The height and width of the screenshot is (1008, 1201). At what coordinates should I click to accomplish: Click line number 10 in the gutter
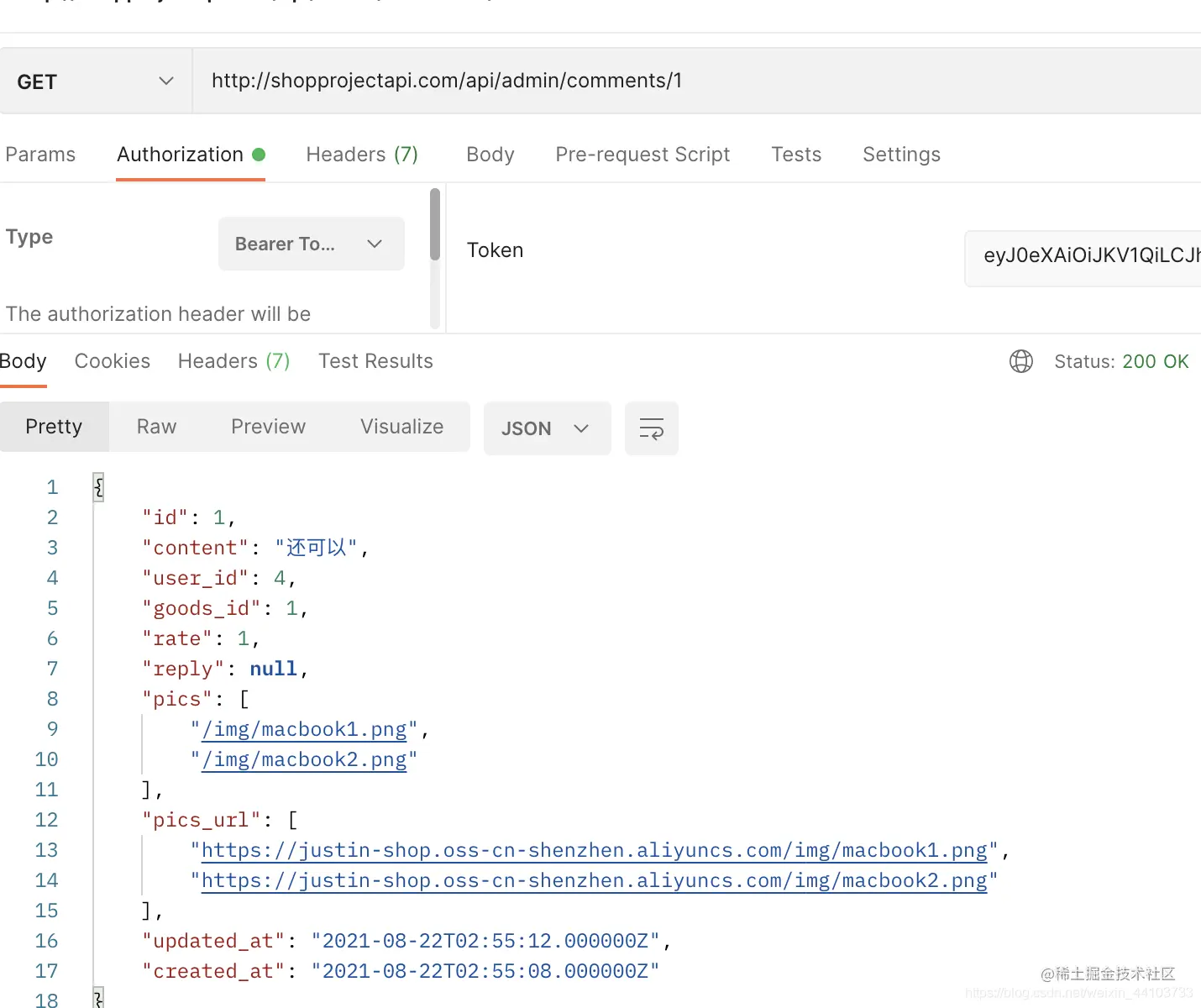(46, 759)
